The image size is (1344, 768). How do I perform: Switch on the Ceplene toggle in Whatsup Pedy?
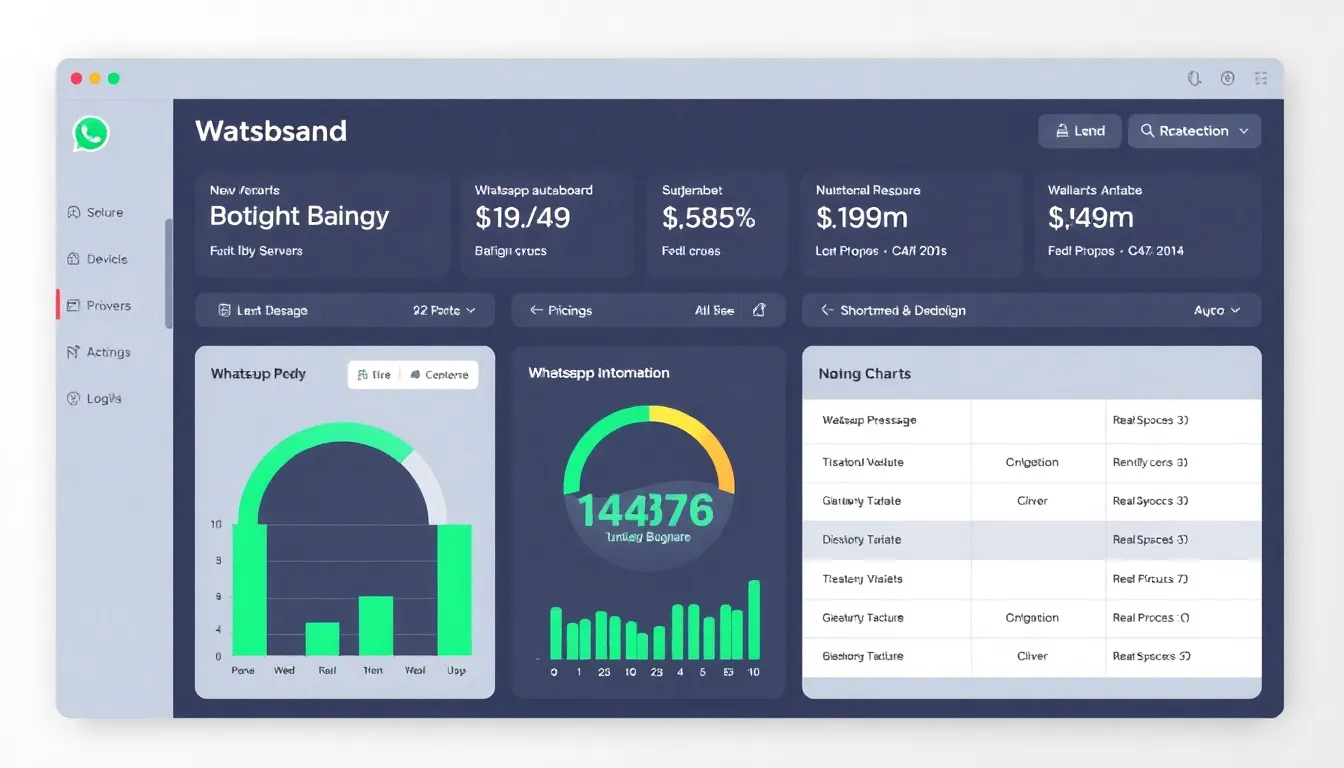(x=440, y=374)
